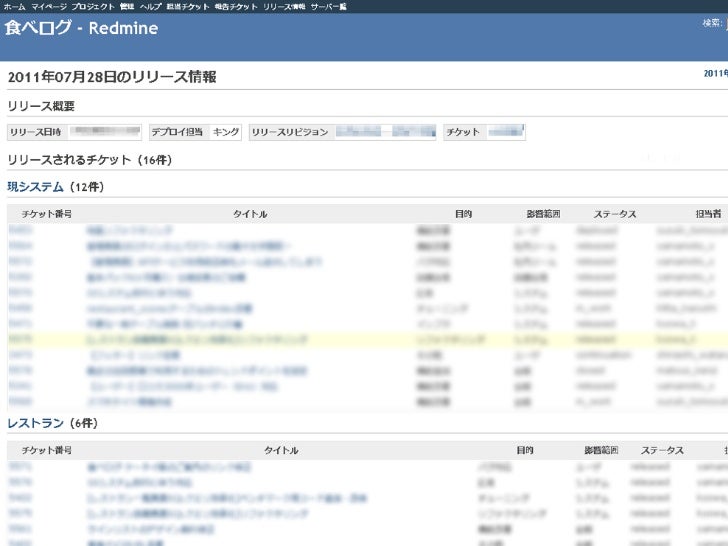Click the リリースリビジョン summary label

pyautogui.click(x=290, y=132)
